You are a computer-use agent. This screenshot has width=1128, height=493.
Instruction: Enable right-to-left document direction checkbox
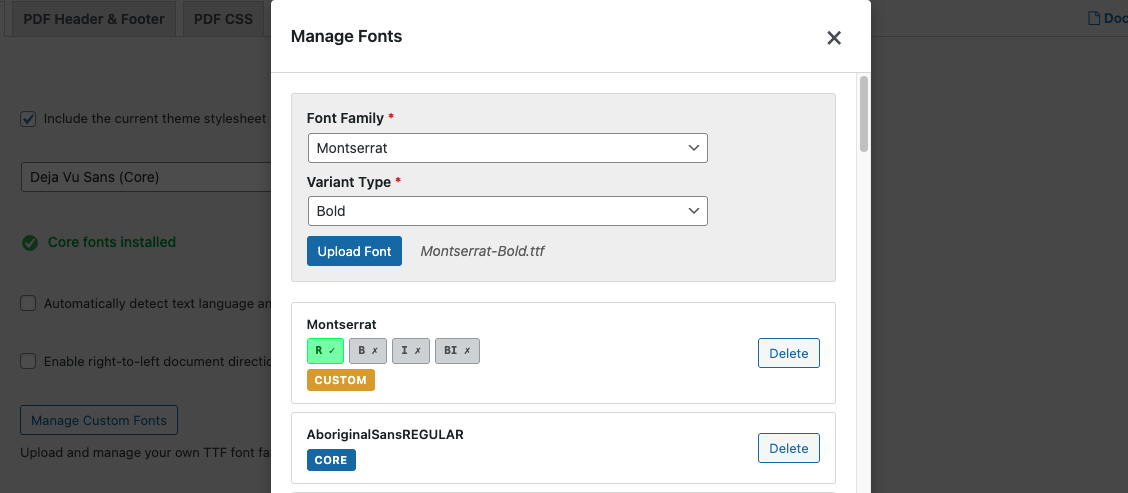coord(28,361)
